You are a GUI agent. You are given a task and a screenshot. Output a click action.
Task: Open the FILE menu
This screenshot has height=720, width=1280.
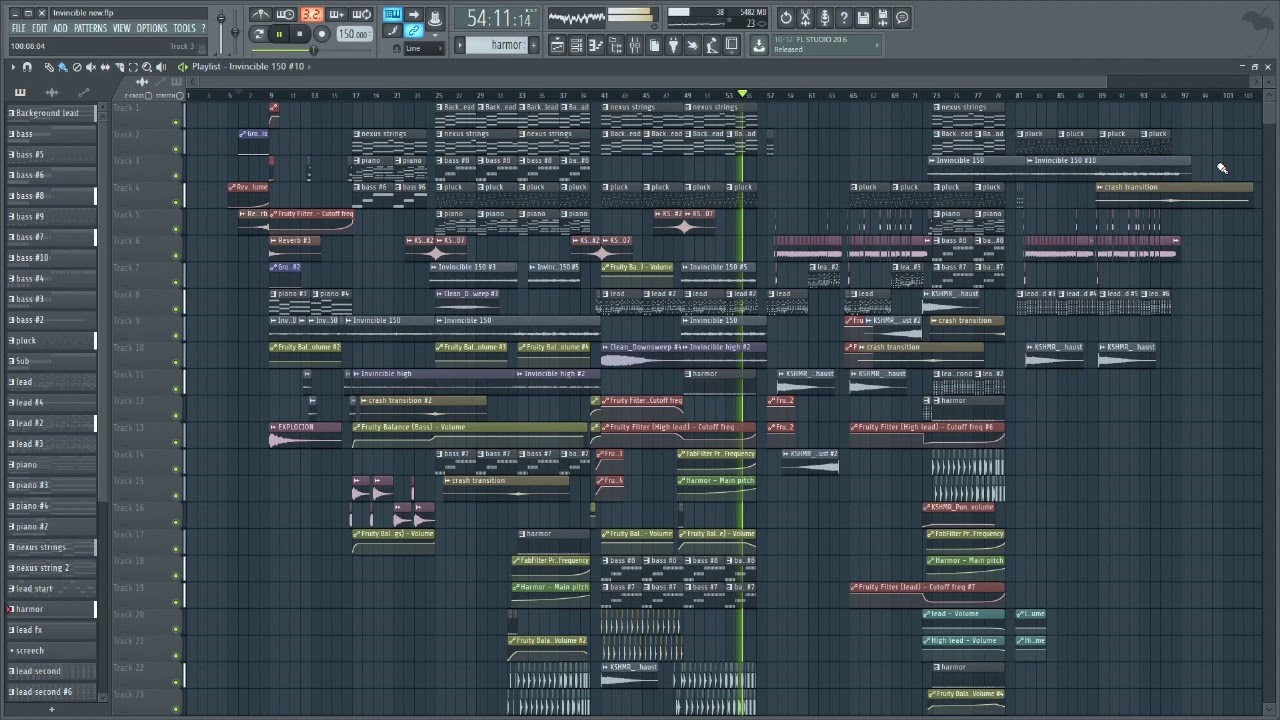pos(18,28)
